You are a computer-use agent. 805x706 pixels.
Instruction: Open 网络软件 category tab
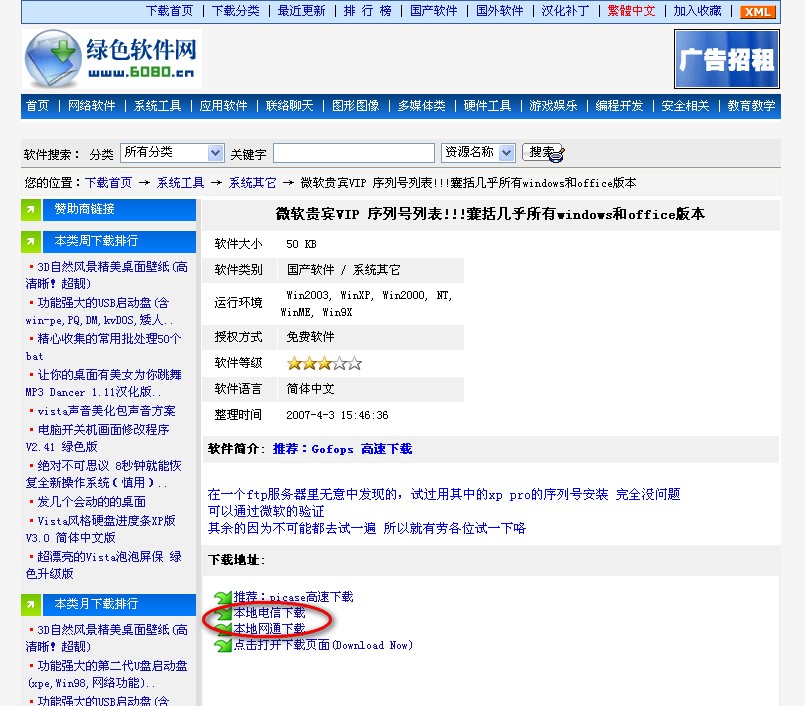coord(91,106)
